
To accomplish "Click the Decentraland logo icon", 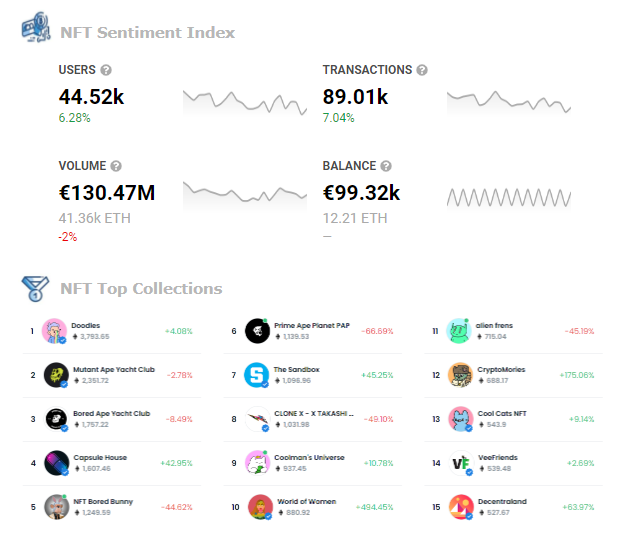I will pyautogui.click(x=461, y=507).
